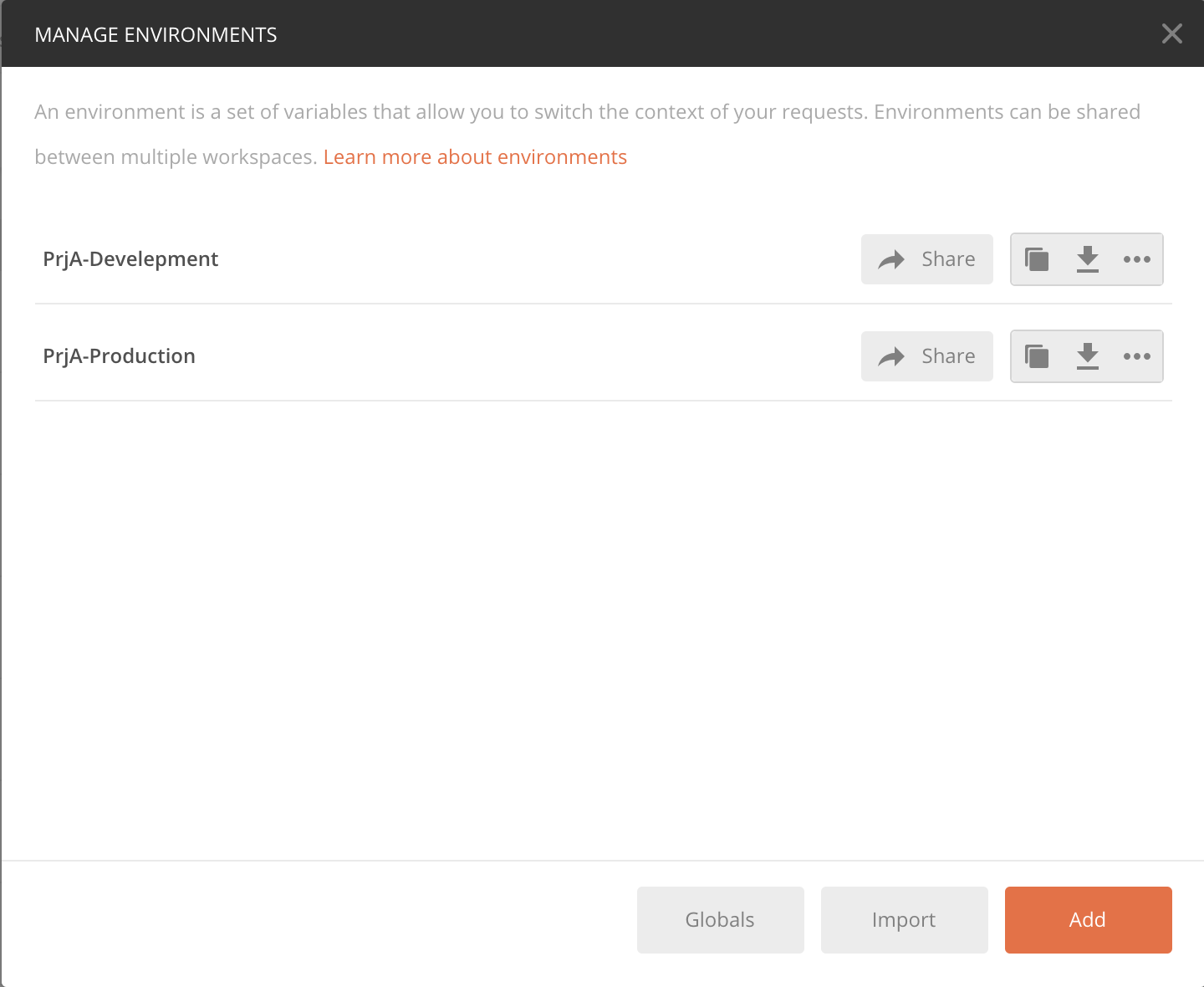Add a new environment

(1089, 920)
